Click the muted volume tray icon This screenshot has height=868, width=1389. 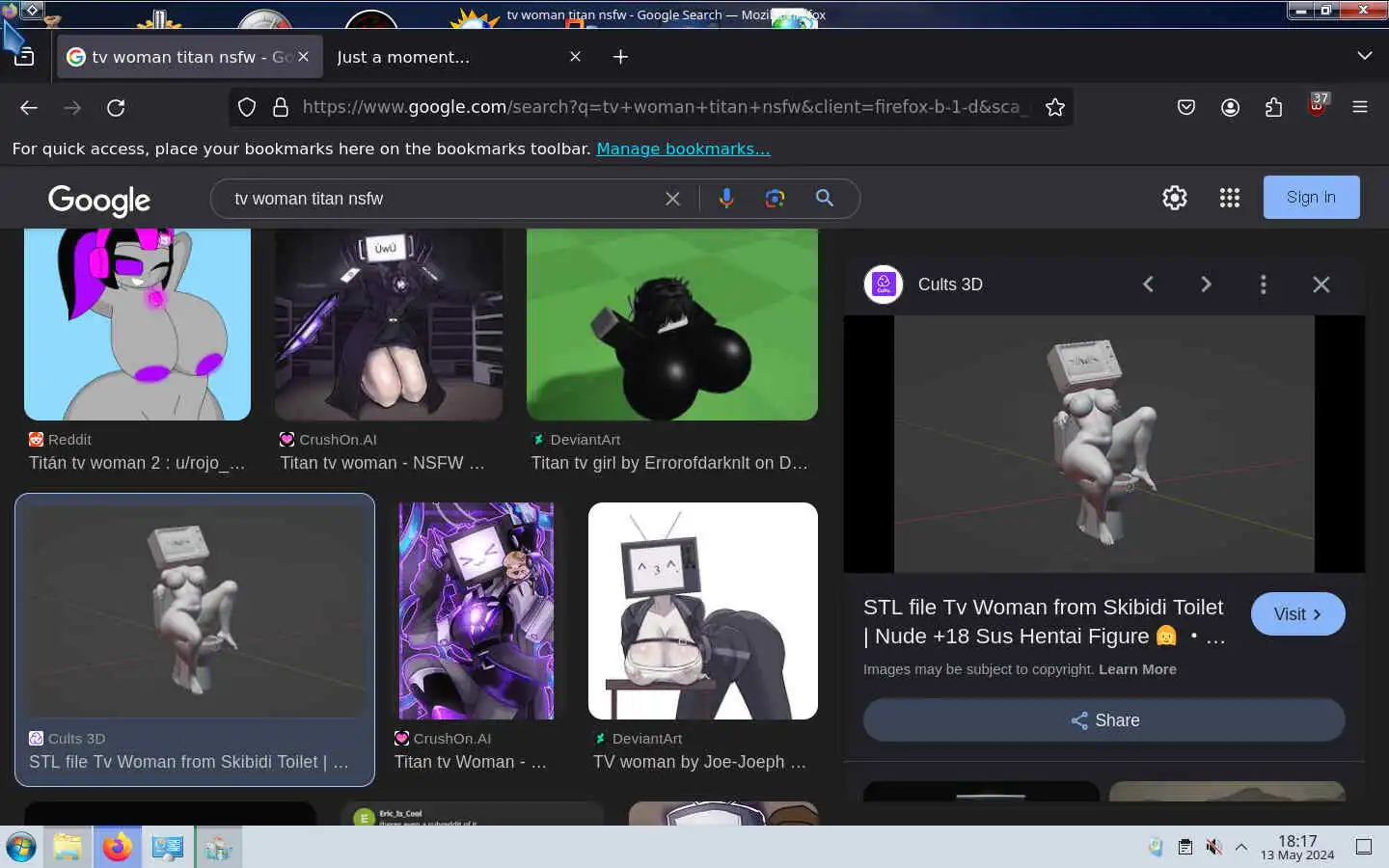point(1213,847)
